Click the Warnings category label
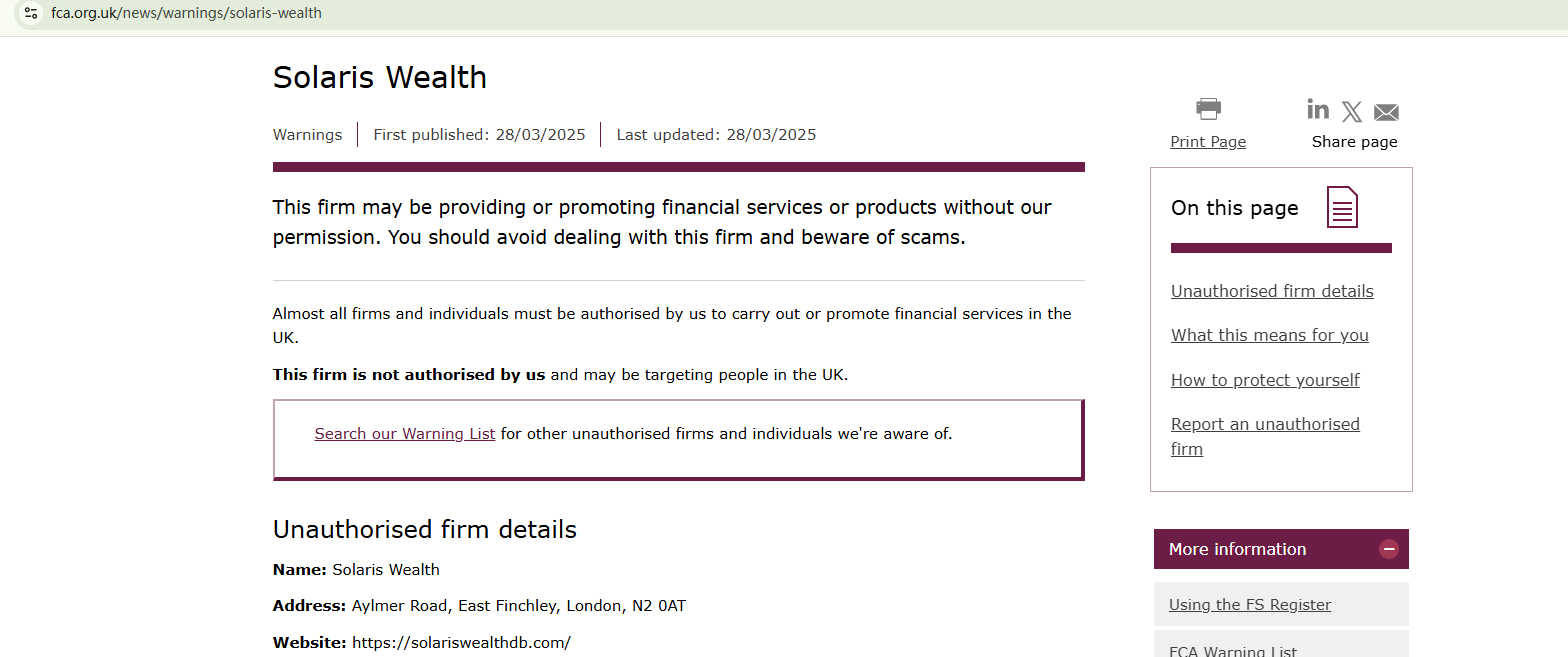Screen dimensions: 1568x657 tap(307, 135)
